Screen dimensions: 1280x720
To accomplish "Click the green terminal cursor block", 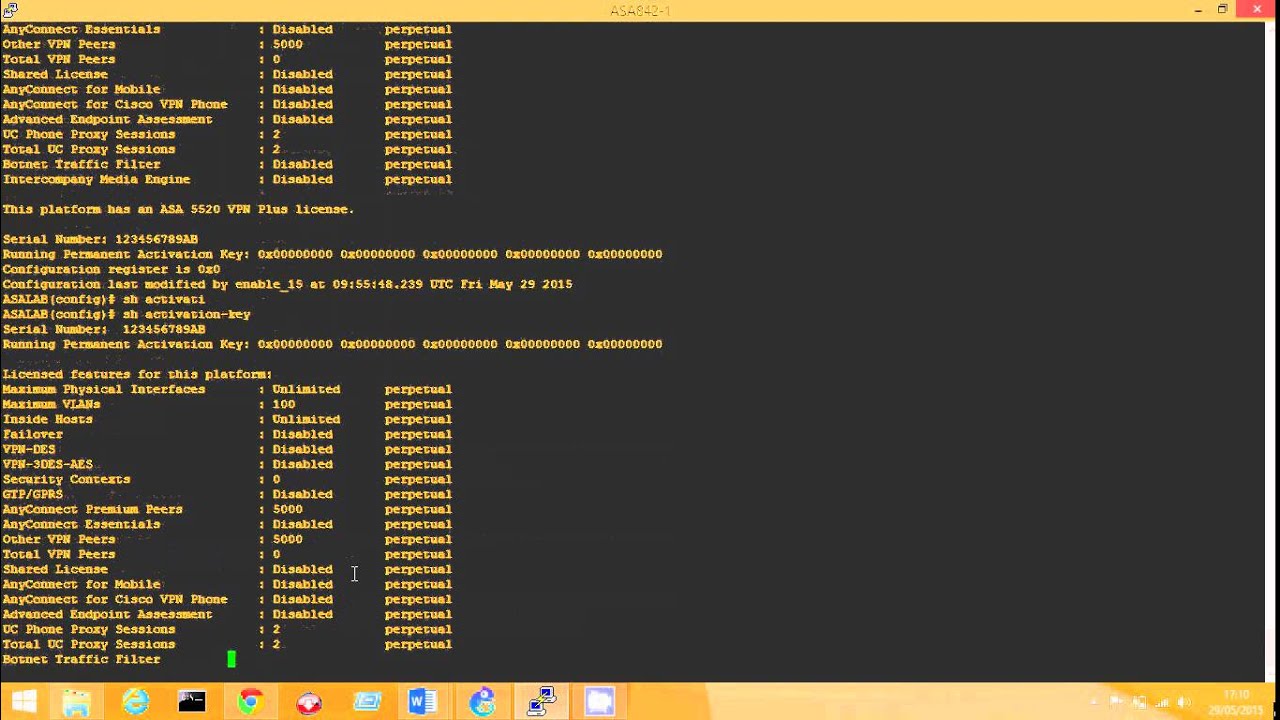I will pyautogui.click(x=231, y=659).
